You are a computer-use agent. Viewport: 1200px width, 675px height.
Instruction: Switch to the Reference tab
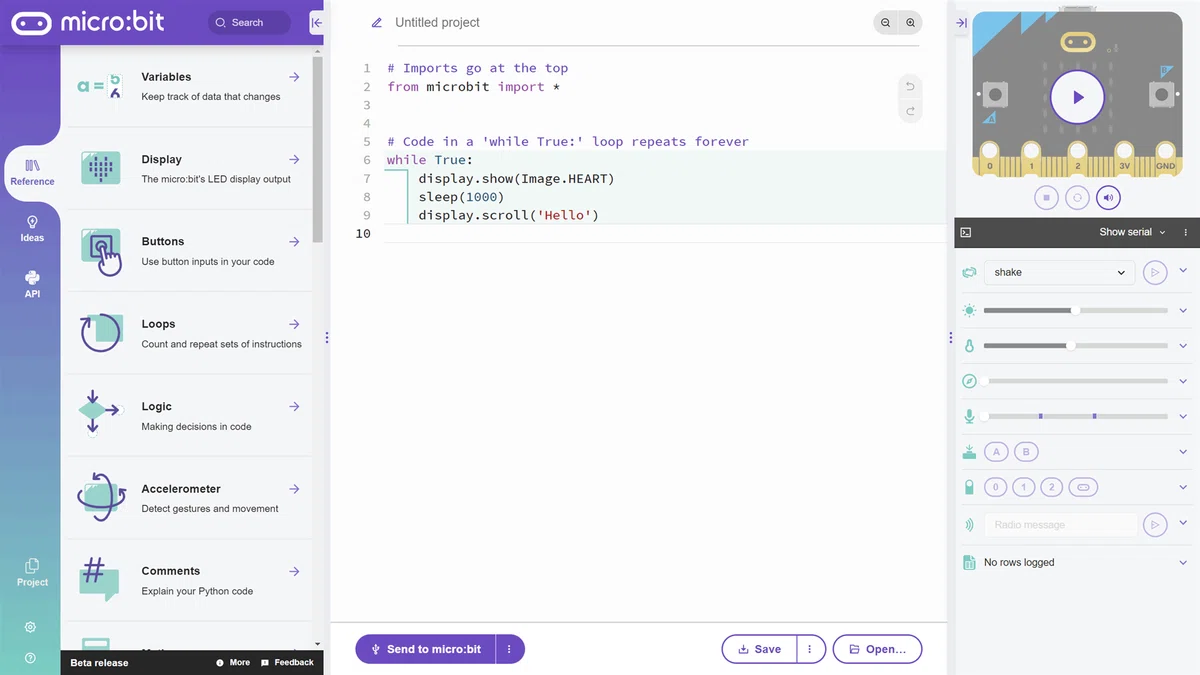click(32, 172)
